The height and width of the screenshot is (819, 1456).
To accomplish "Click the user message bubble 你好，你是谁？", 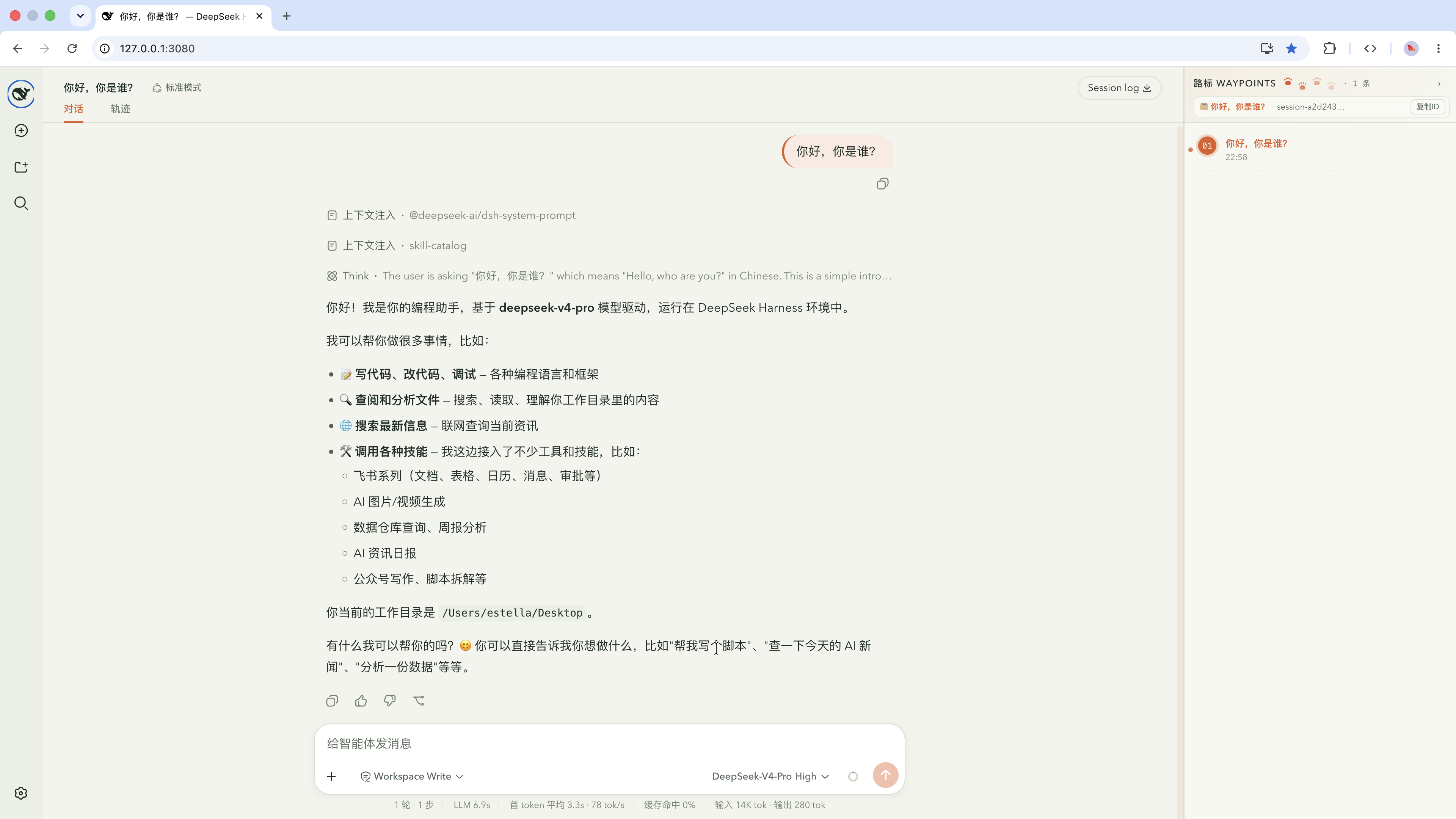I will pyautogui.click(x=837, y=152).
